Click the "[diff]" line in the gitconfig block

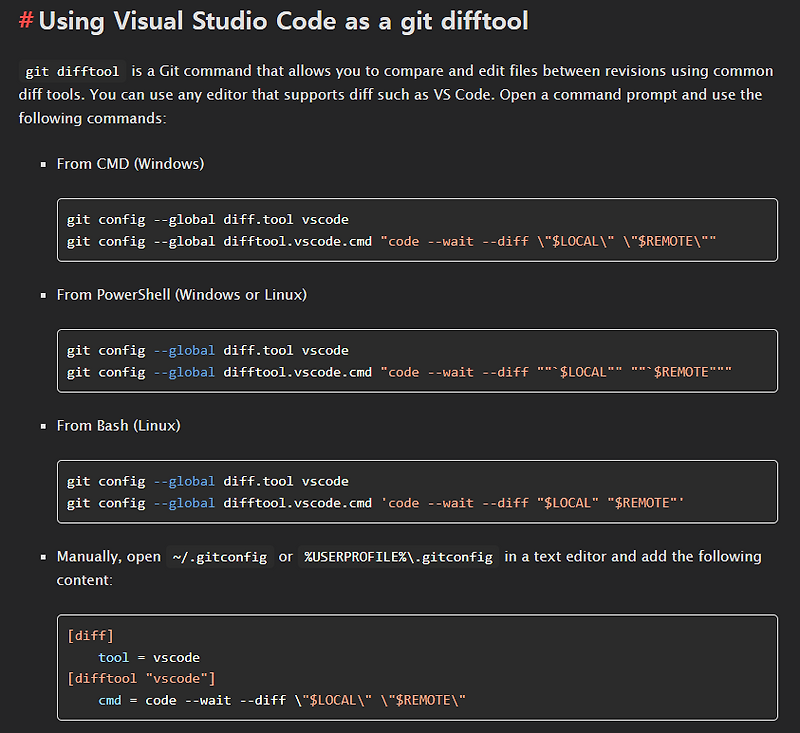pos(90,636)
